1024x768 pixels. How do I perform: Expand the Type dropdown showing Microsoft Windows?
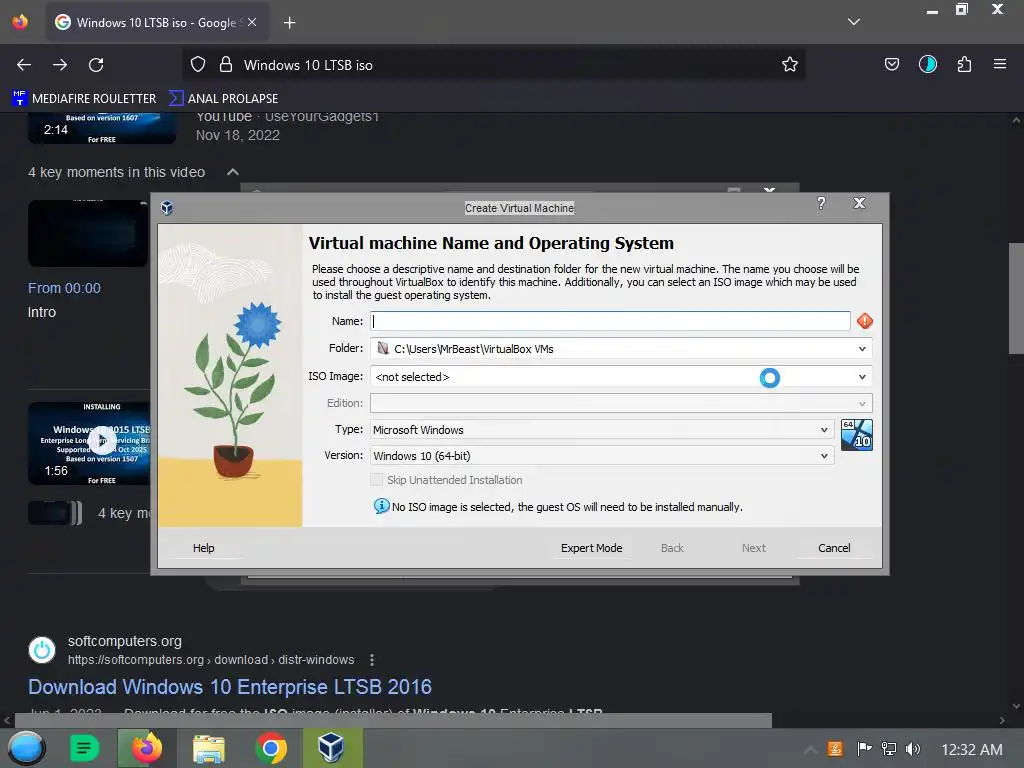pos(824,430)
